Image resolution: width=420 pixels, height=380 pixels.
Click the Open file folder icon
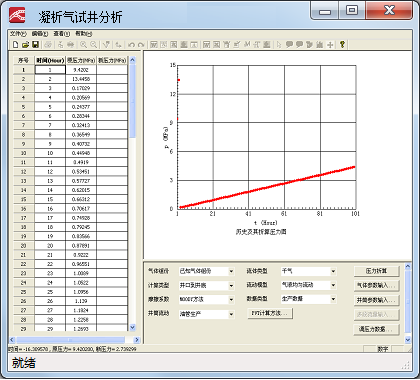coord(25,44)
